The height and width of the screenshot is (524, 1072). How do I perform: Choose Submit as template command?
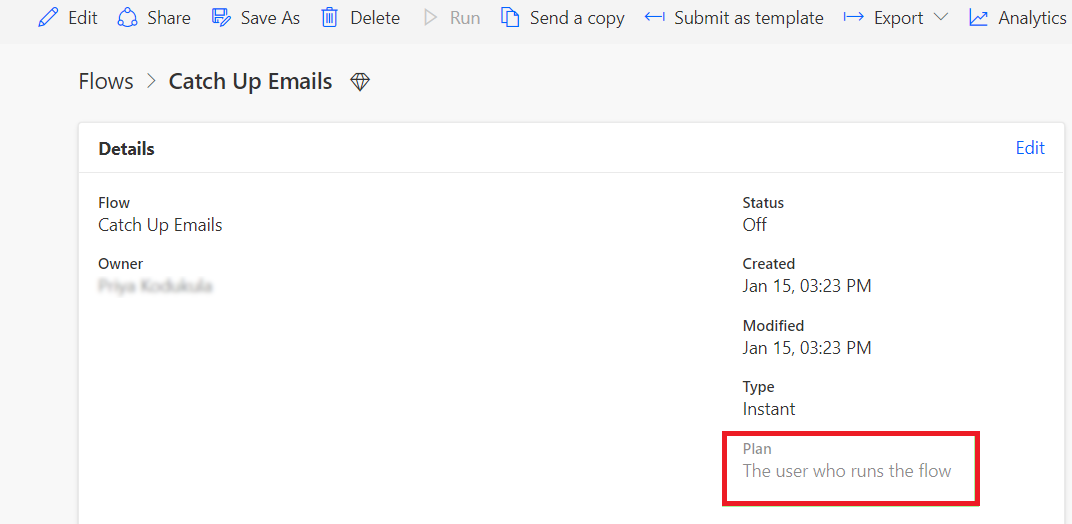pyautogui.click(x=749, y=18)
